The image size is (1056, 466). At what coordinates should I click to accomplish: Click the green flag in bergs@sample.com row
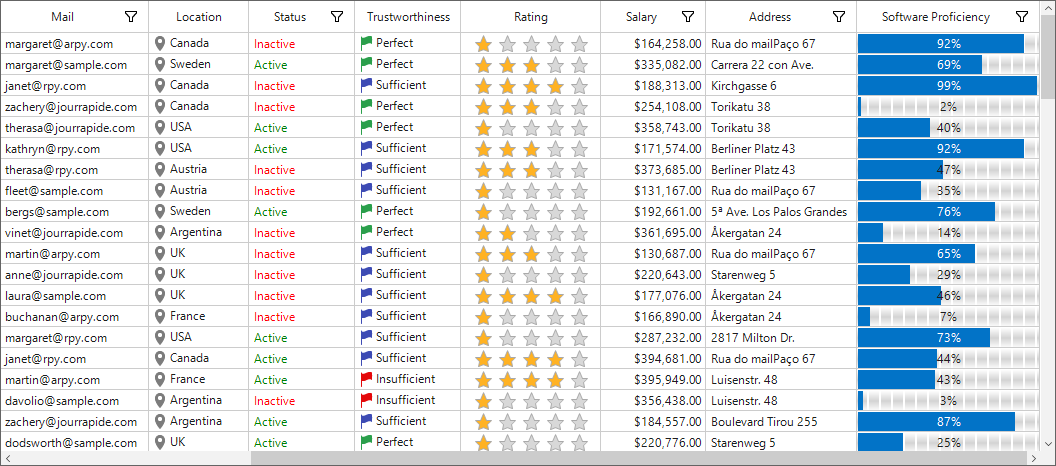point(366,211)
